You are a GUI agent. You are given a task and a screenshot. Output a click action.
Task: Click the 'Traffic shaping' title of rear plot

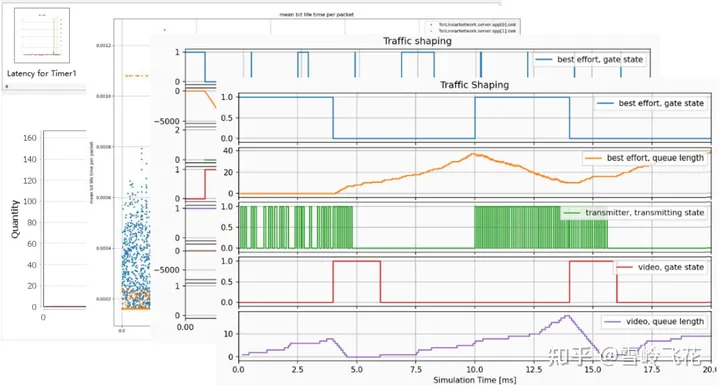pyautogui.click(x=417, y=41)
